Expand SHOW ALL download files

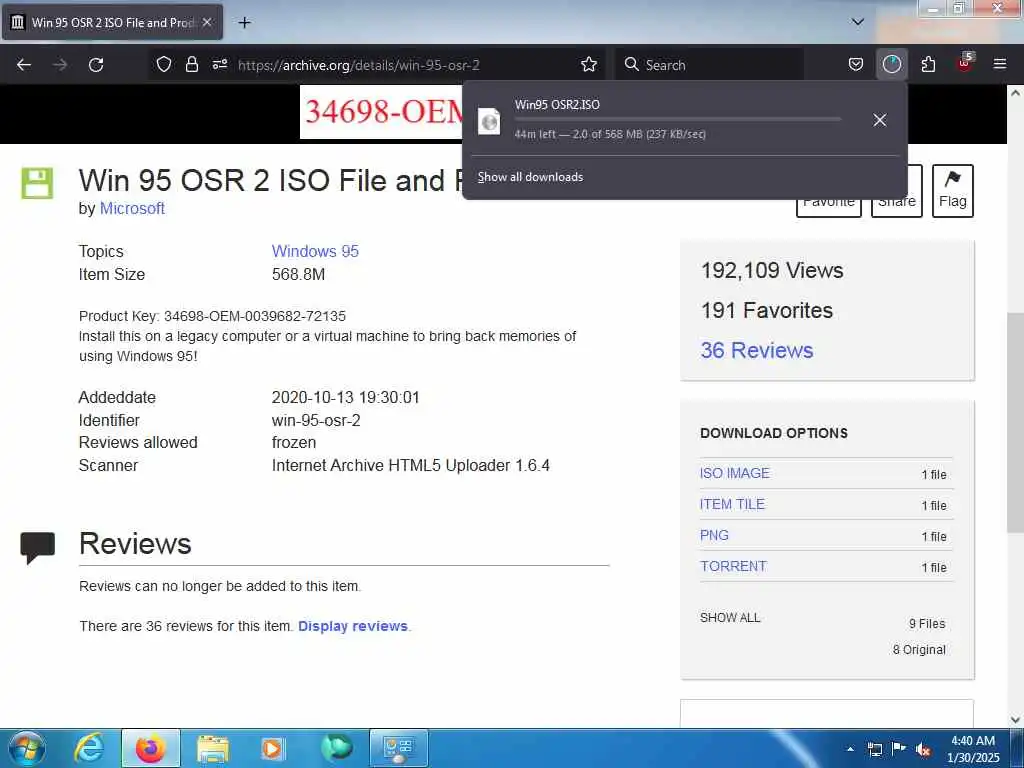729,618
